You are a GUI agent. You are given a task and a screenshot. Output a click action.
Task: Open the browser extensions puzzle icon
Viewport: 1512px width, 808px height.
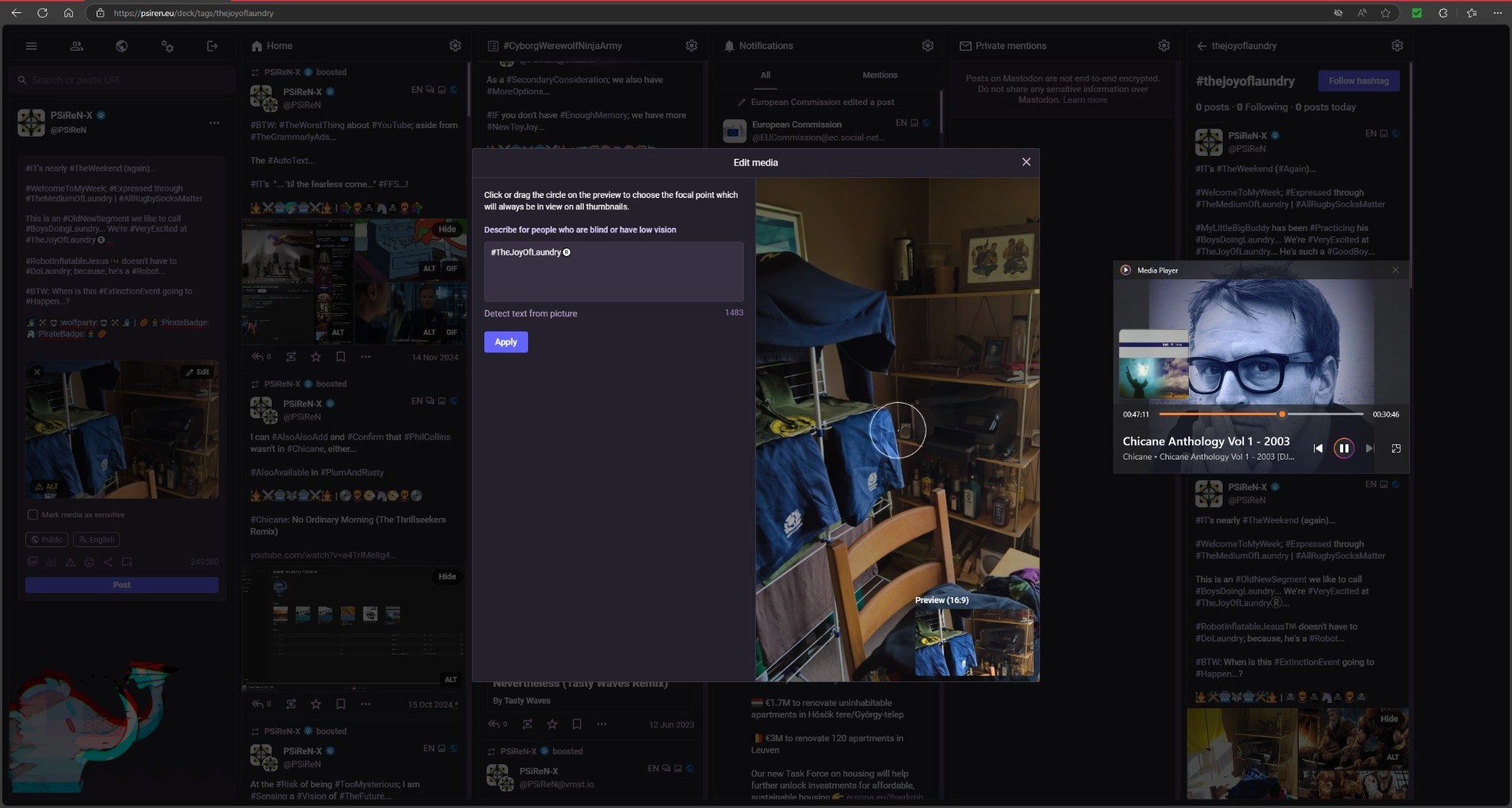[x=1443, y=13]
